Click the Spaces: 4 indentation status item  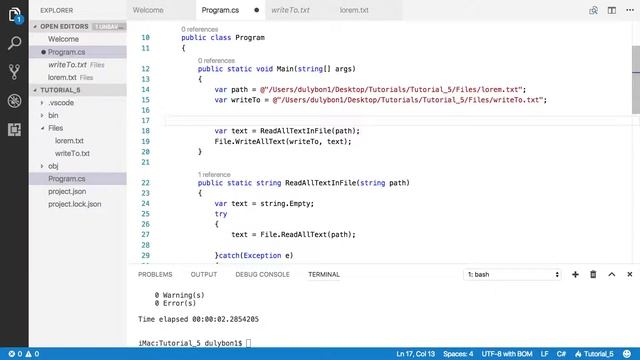coord(458,354)
